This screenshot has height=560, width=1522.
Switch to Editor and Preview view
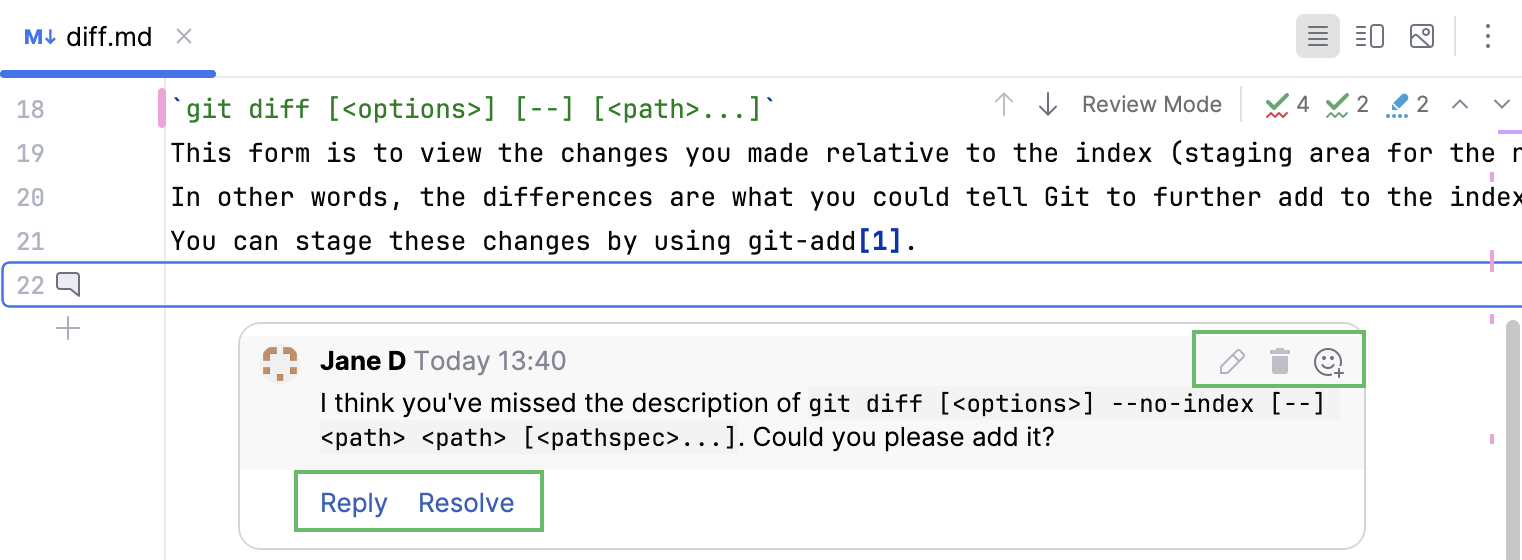click(1369, 37)
